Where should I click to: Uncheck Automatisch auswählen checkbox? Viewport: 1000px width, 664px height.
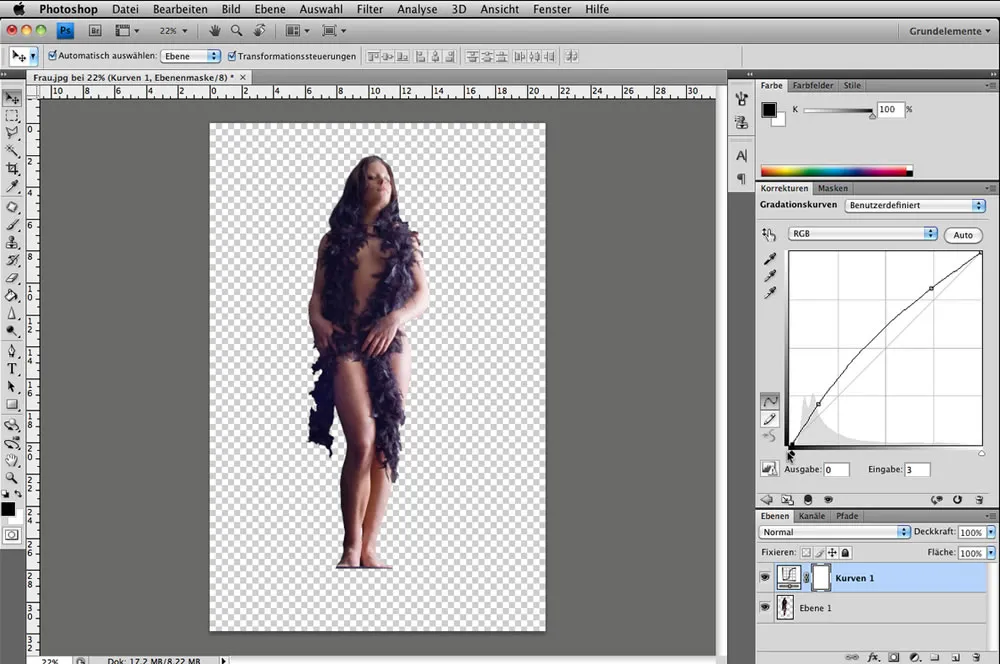tap(52, 56)
